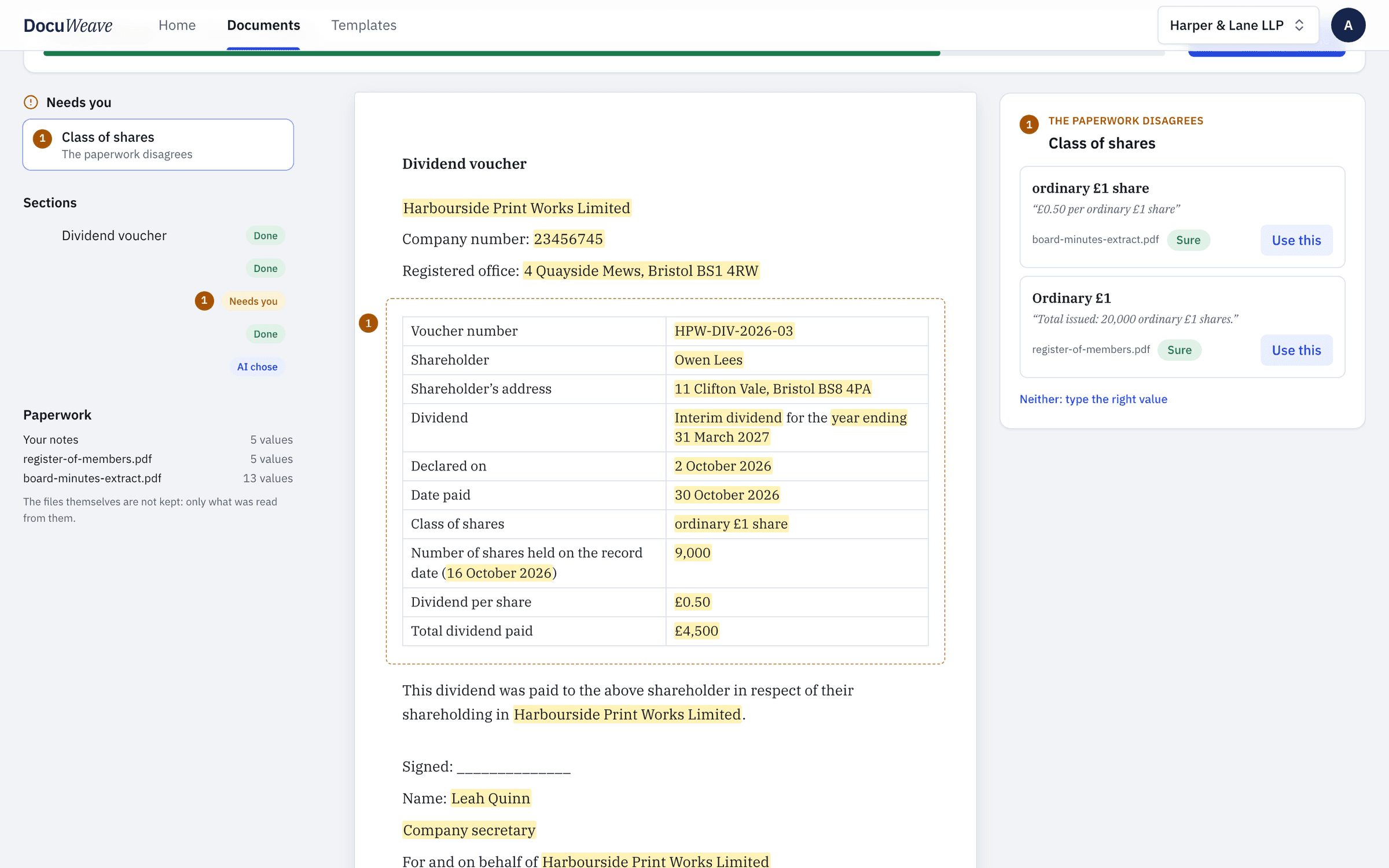Open the Documents tab
Screen dimensions: 1389x868
click(x=263, y=25)
